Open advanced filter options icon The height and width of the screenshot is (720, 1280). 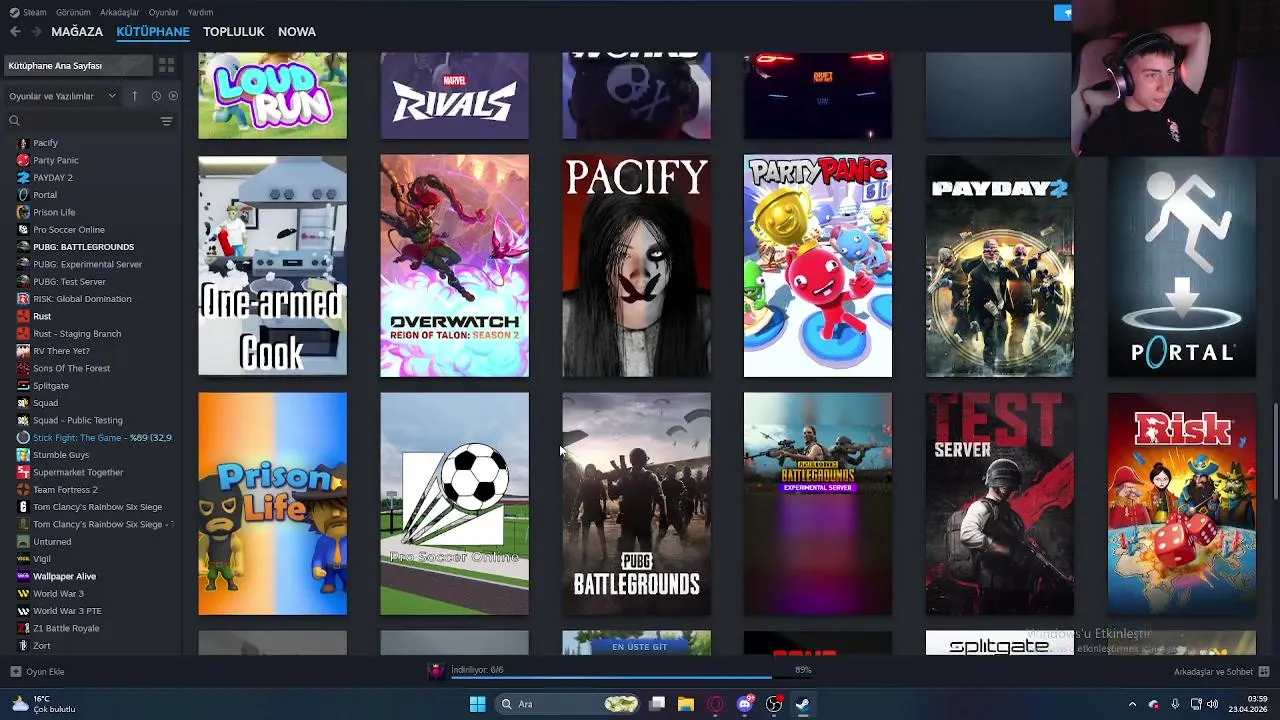click(166, 121)
